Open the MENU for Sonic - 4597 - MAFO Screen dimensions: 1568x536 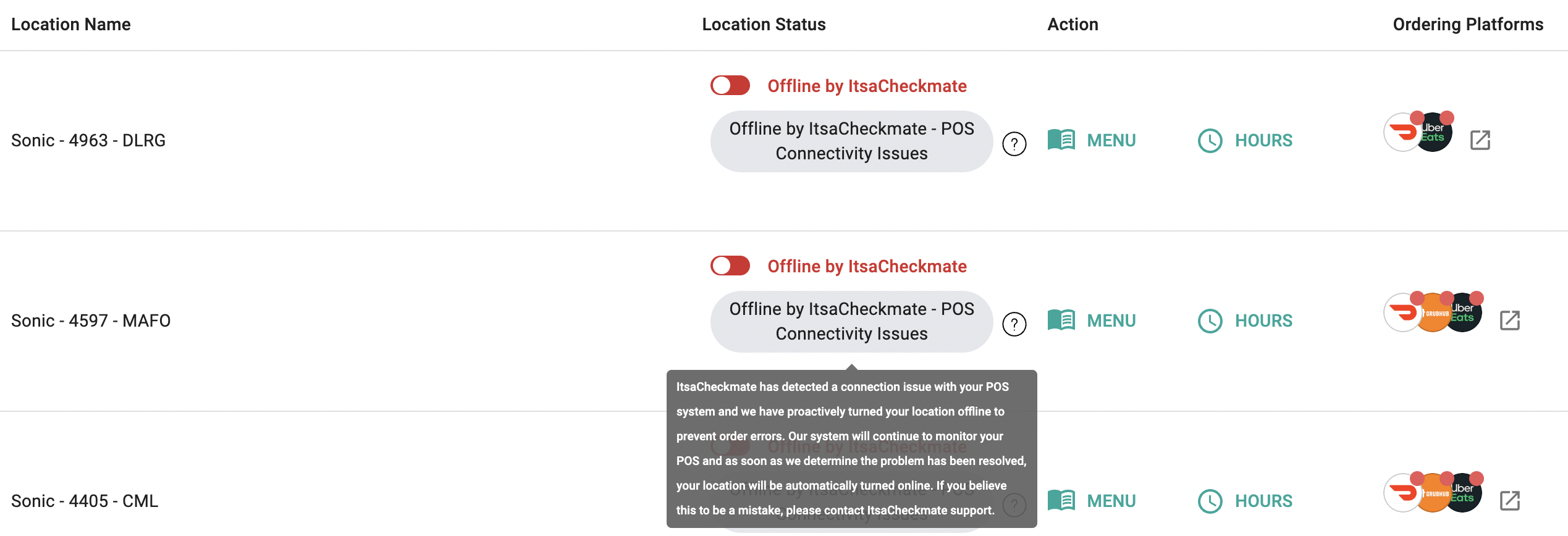[x=1092, y=320]
